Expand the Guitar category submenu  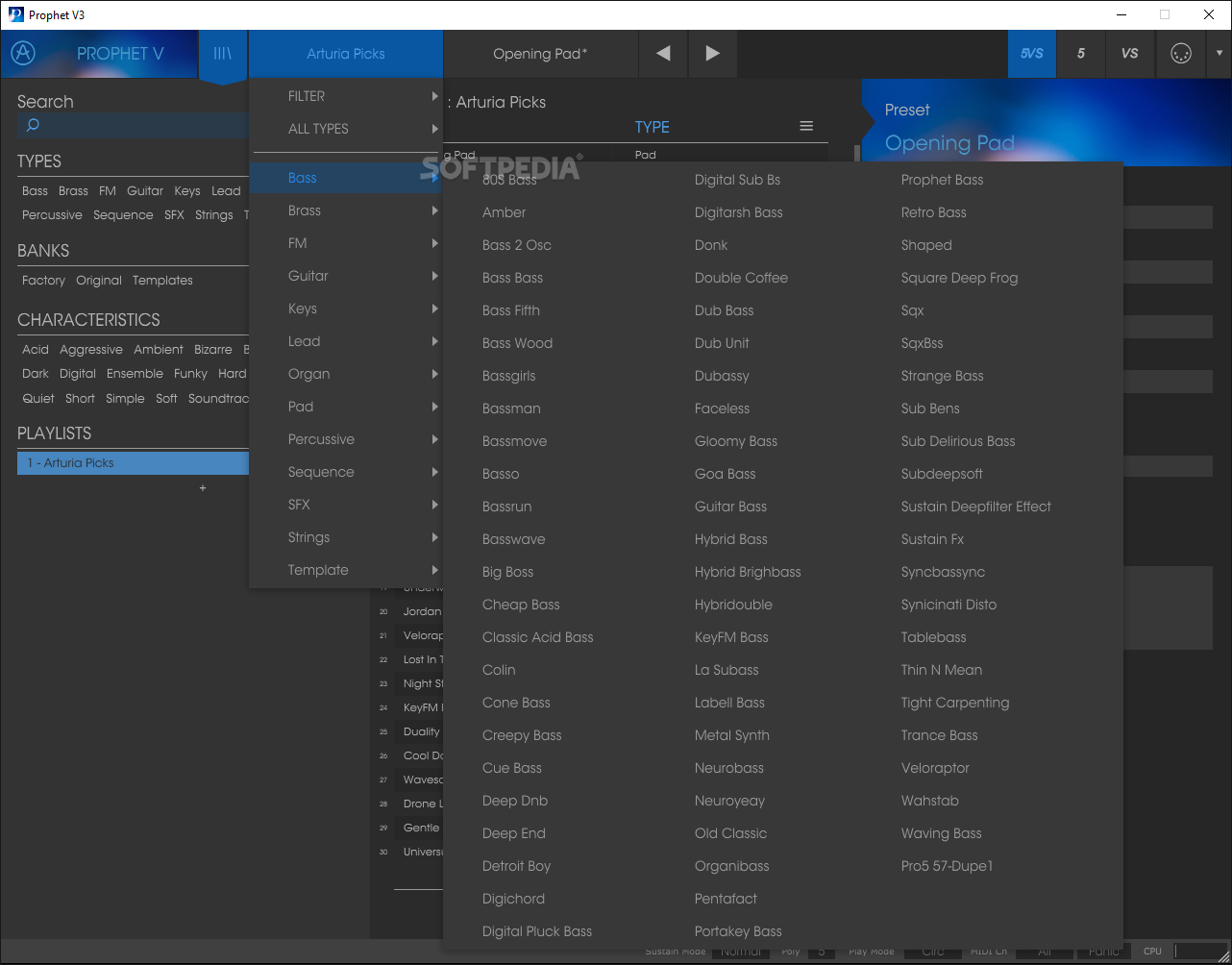pyautogui.click(x=346, y=276)
